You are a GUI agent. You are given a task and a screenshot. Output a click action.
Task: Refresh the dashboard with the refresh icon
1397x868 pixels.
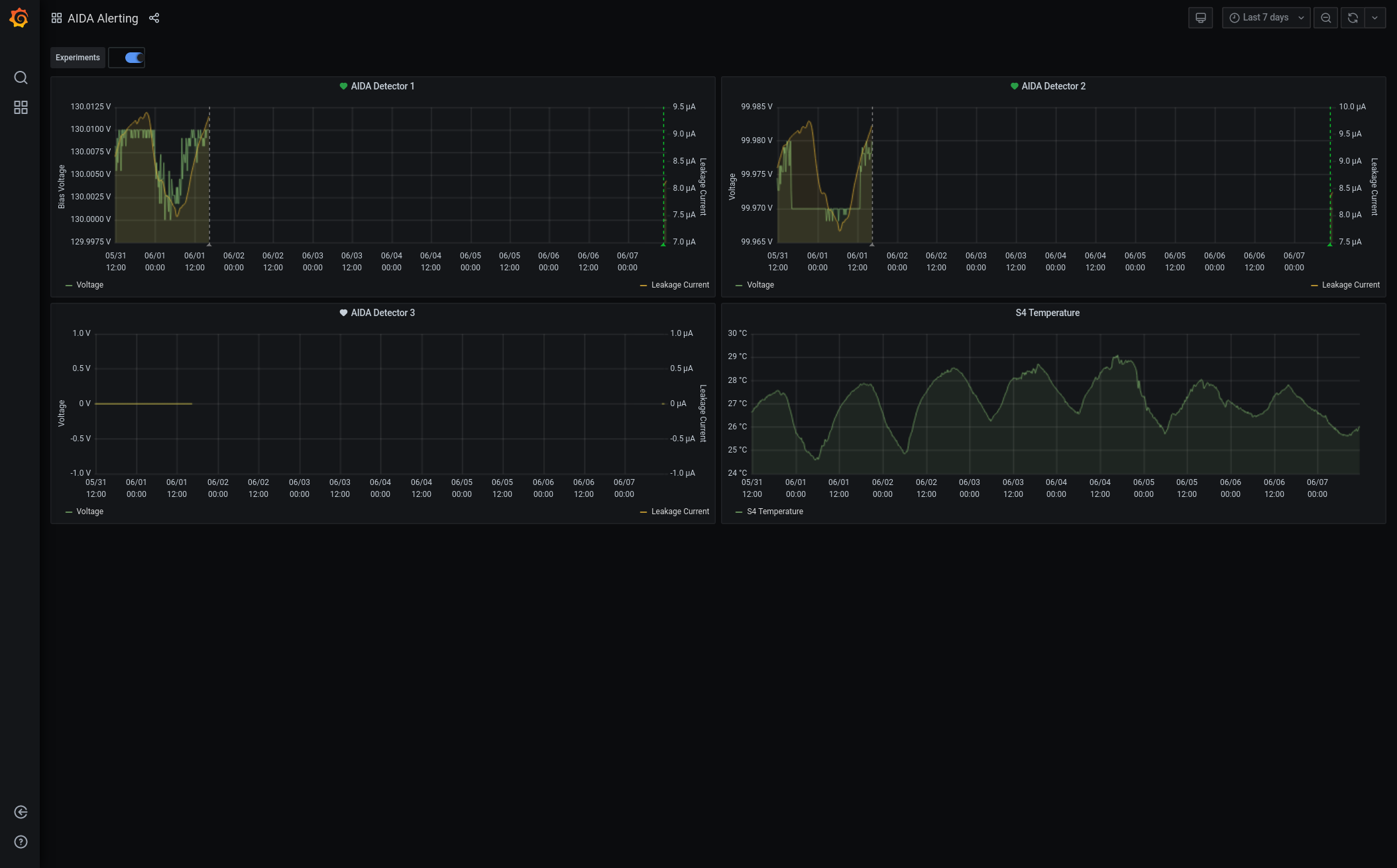pyautogui.click(x=1353, y=18)
